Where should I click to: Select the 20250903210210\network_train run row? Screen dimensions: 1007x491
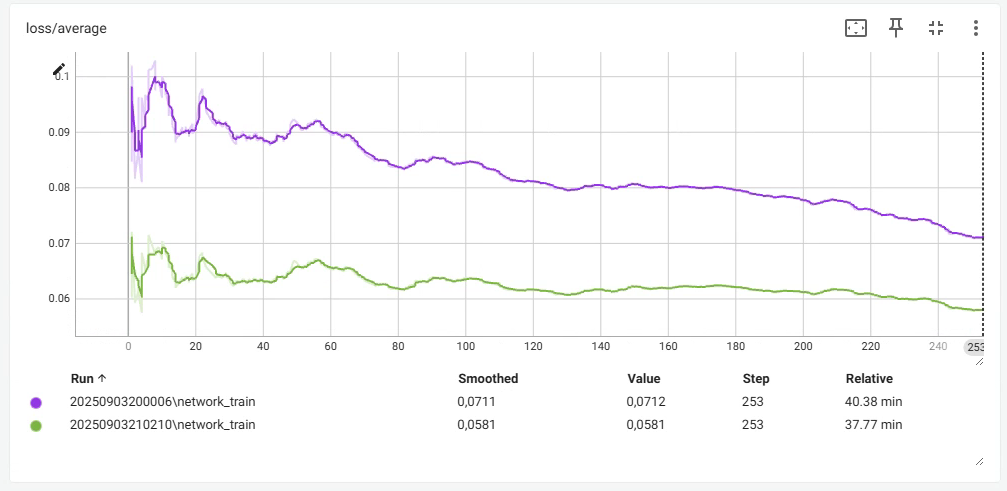[x=162, y=425]
